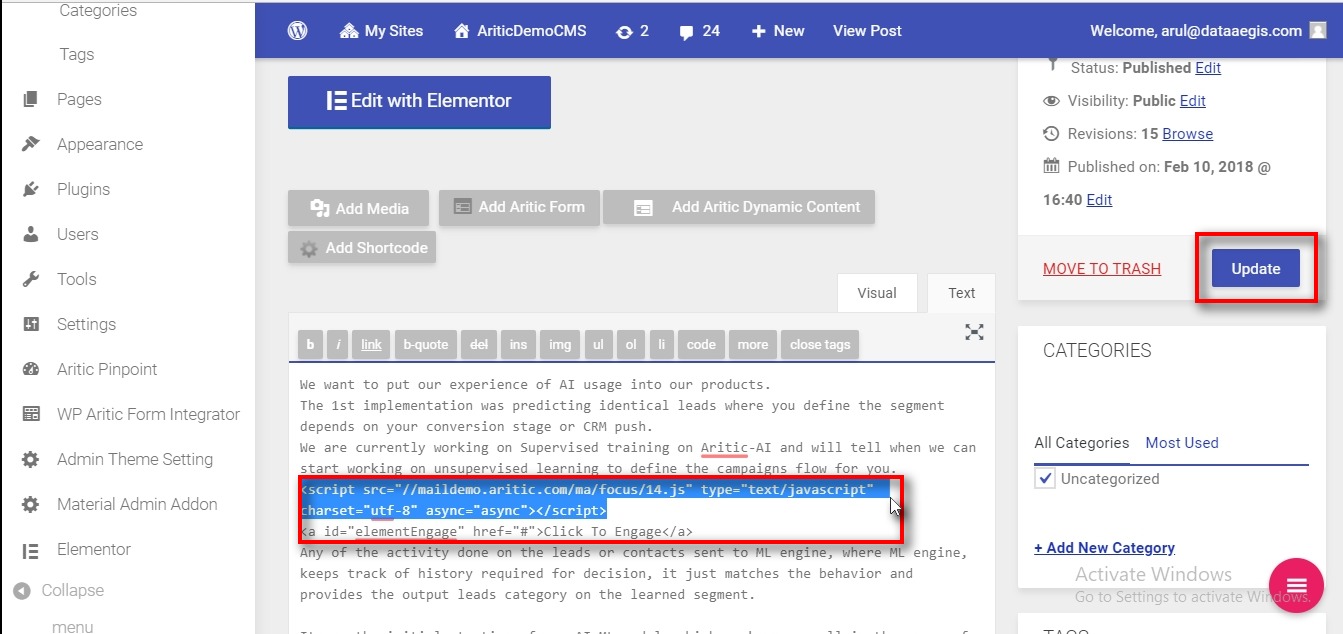Viewport: 1343px width, 634px height.
Task: Click the user avatar icon
Action: (1318, 31)
